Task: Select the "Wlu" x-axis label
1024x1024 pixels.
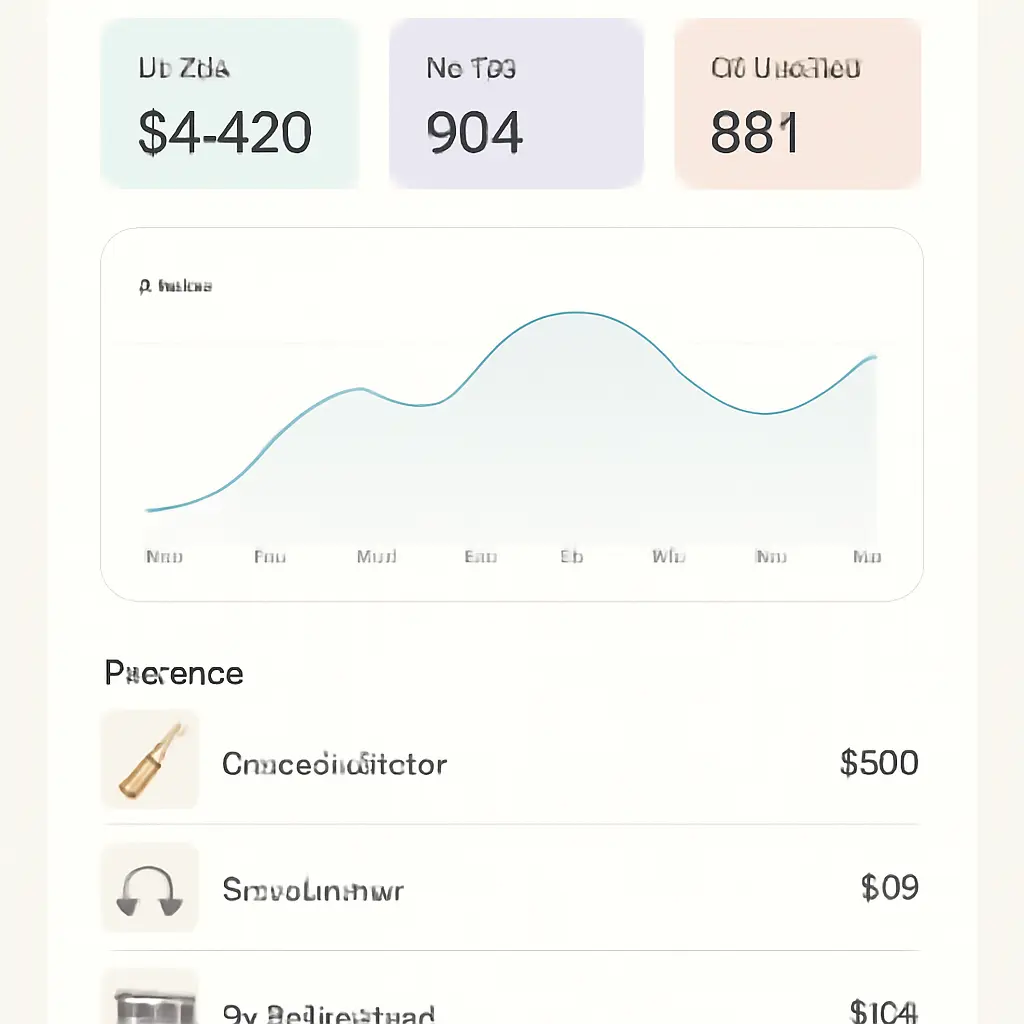Action: (x=668, y=557)
